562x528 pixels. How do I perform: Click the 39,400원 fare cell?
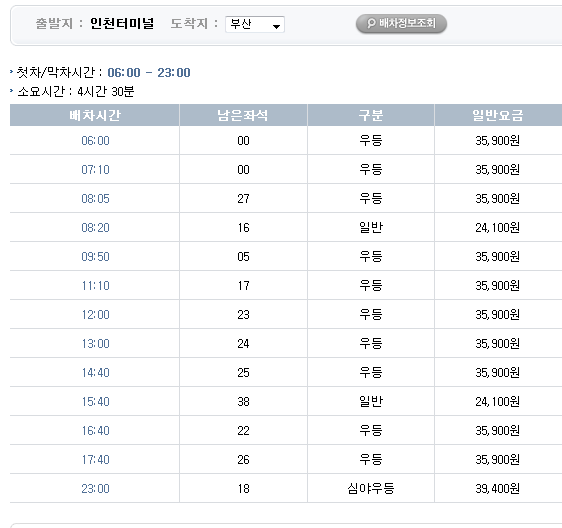497,489
